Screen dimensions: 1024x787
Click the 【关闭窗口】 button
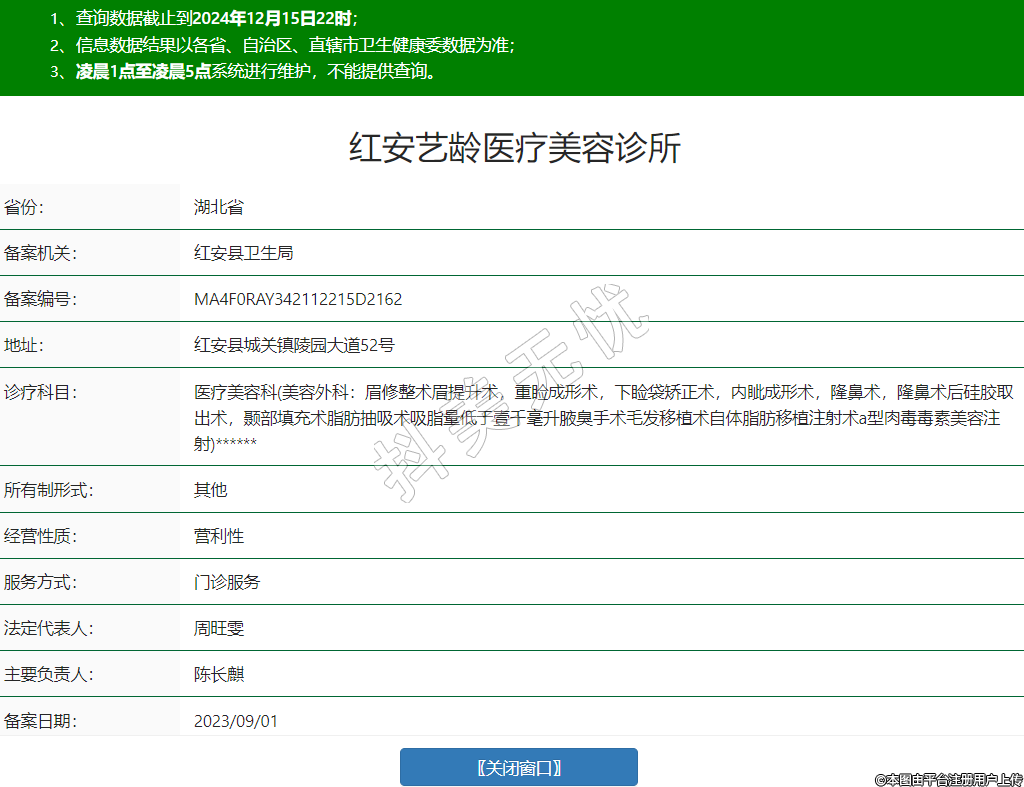tap(518, 767)
